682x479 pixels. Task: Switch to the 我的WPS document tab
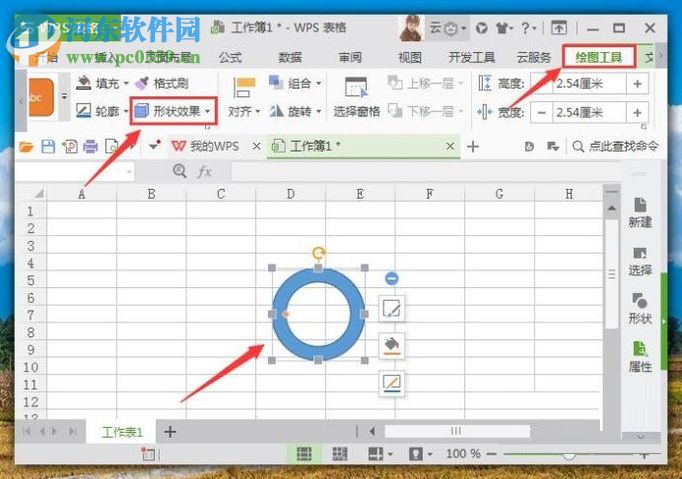[205, 146]
